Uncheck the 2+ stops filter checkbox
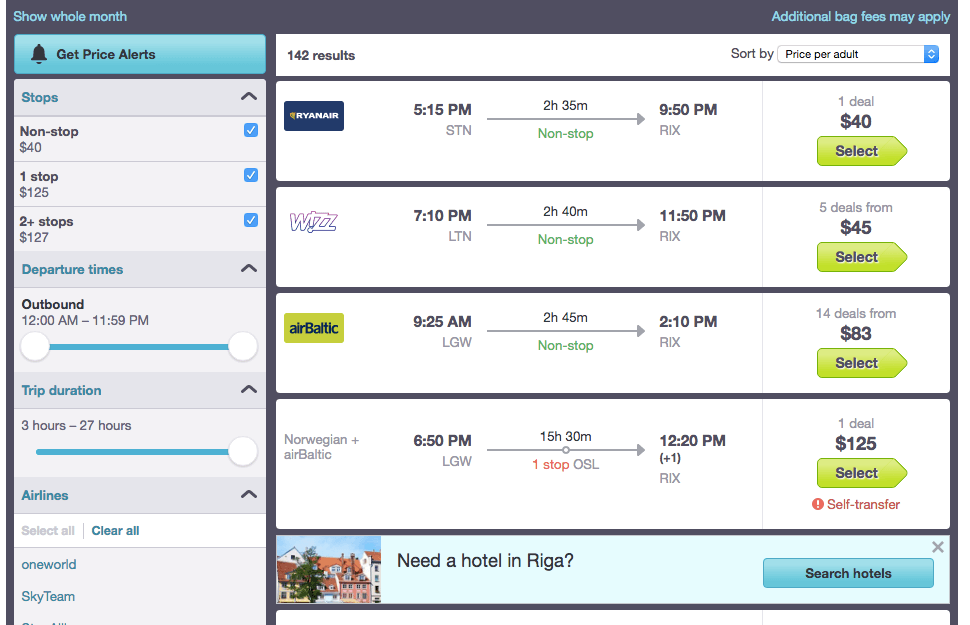 point(251,220)
